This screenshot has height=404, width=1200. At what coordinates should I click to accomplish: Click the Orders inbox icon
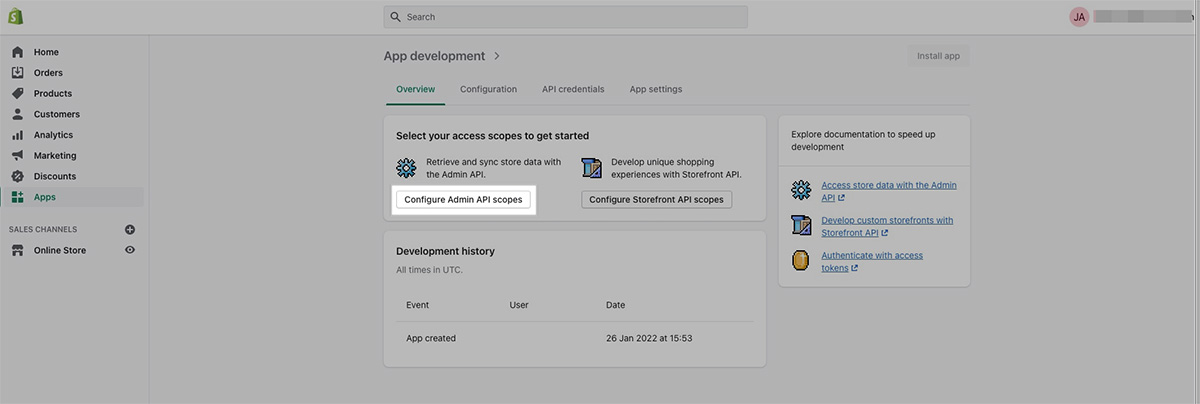17,73
